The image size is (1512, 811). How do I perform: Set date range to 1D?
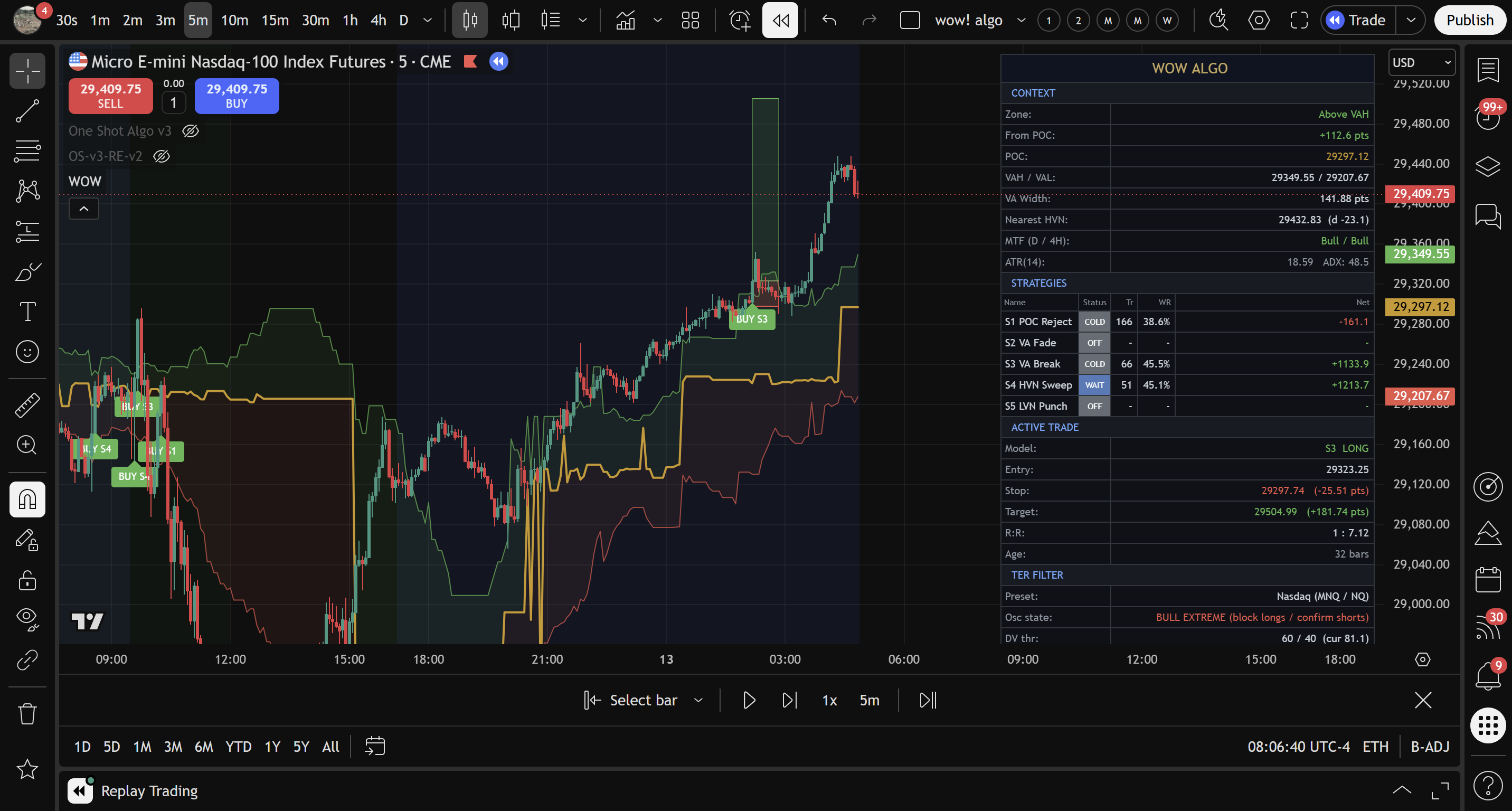pos(82,747)
